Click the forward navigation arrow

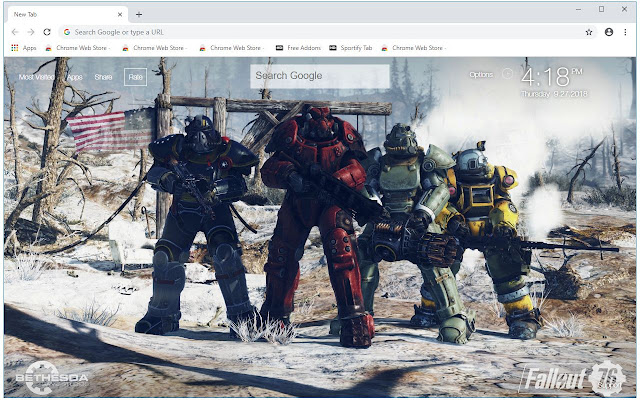[31, 32]
